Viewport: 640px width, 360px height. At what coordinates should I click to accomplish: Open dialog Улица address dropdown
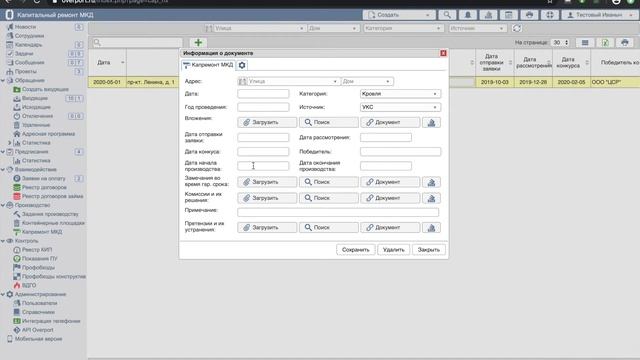coord(293,81)
